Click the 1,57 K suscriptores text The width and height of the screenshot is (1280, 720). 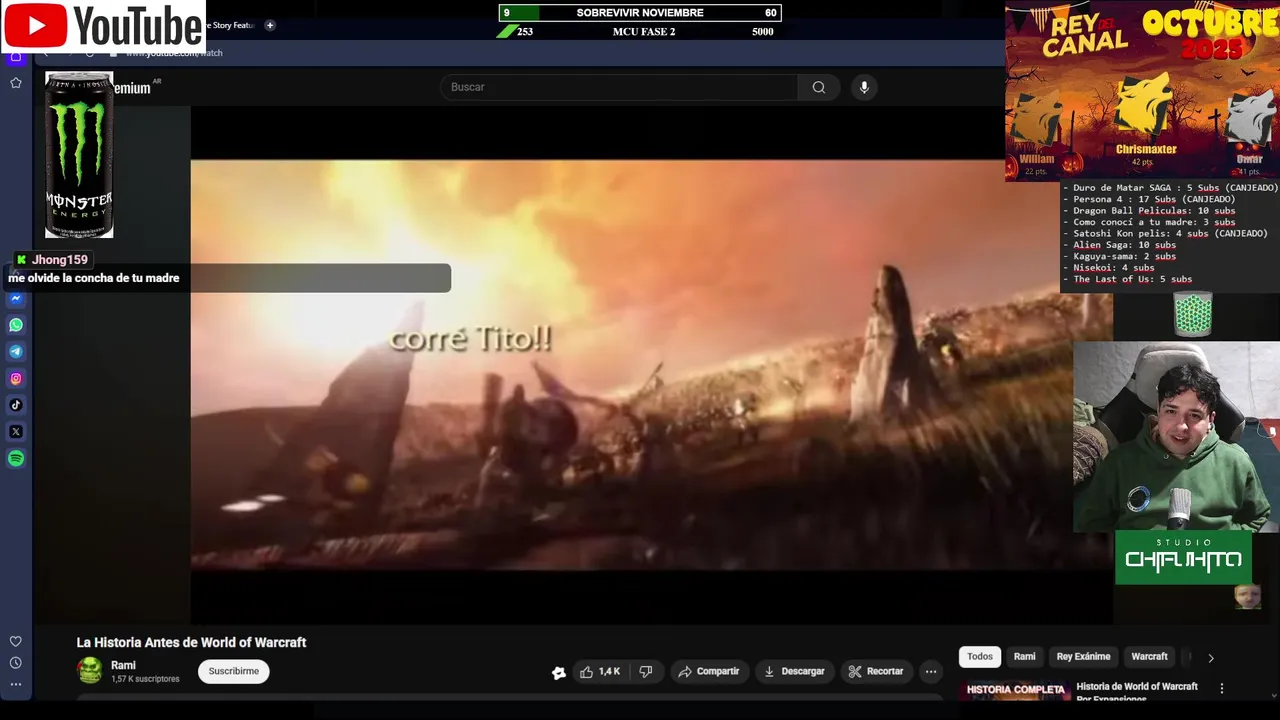coord(145,679)
